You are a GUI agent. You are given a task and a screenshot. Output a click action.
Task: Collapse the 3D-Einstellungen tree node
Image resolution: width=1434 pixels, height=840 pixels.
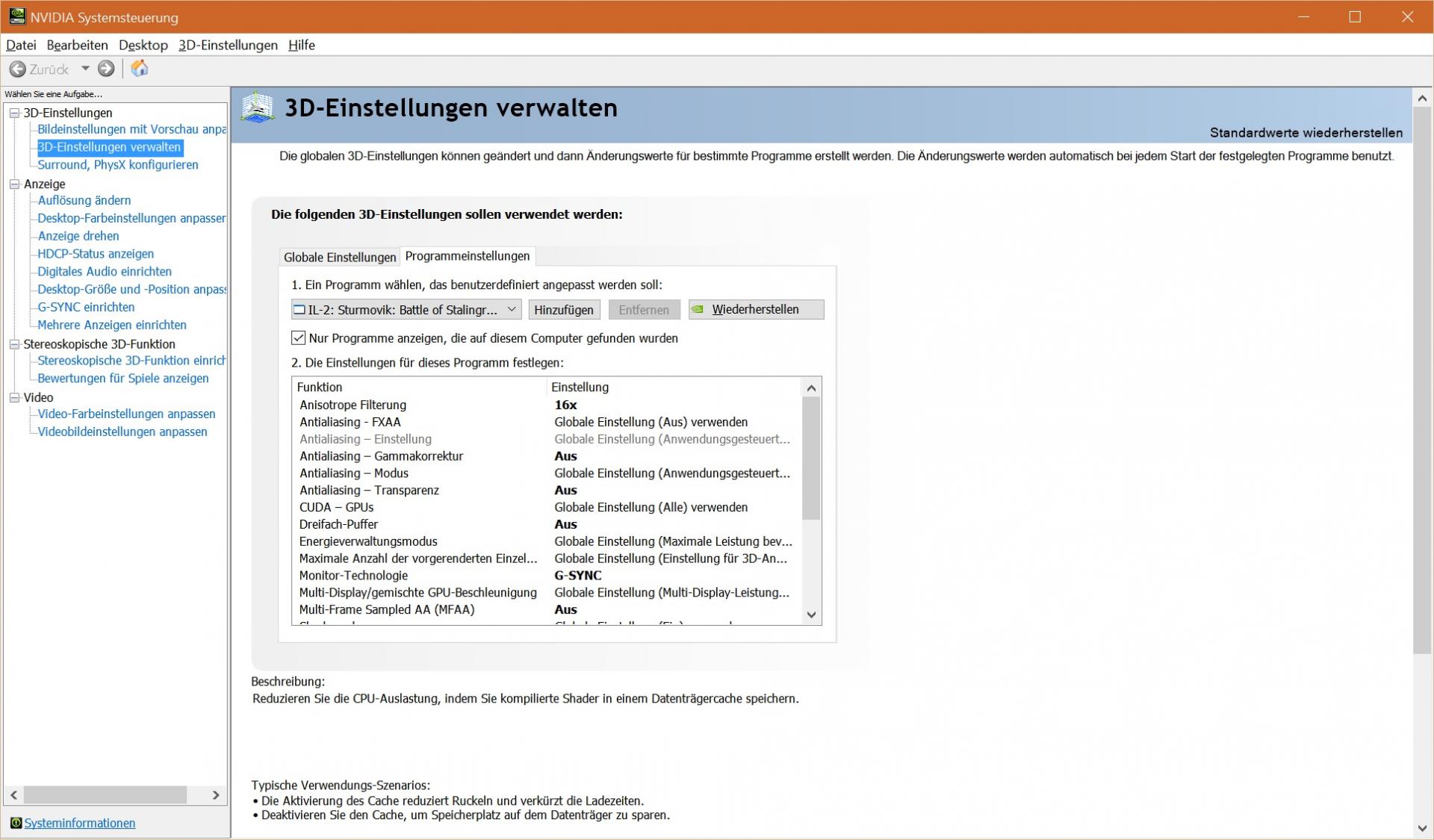tap(14, 113)
